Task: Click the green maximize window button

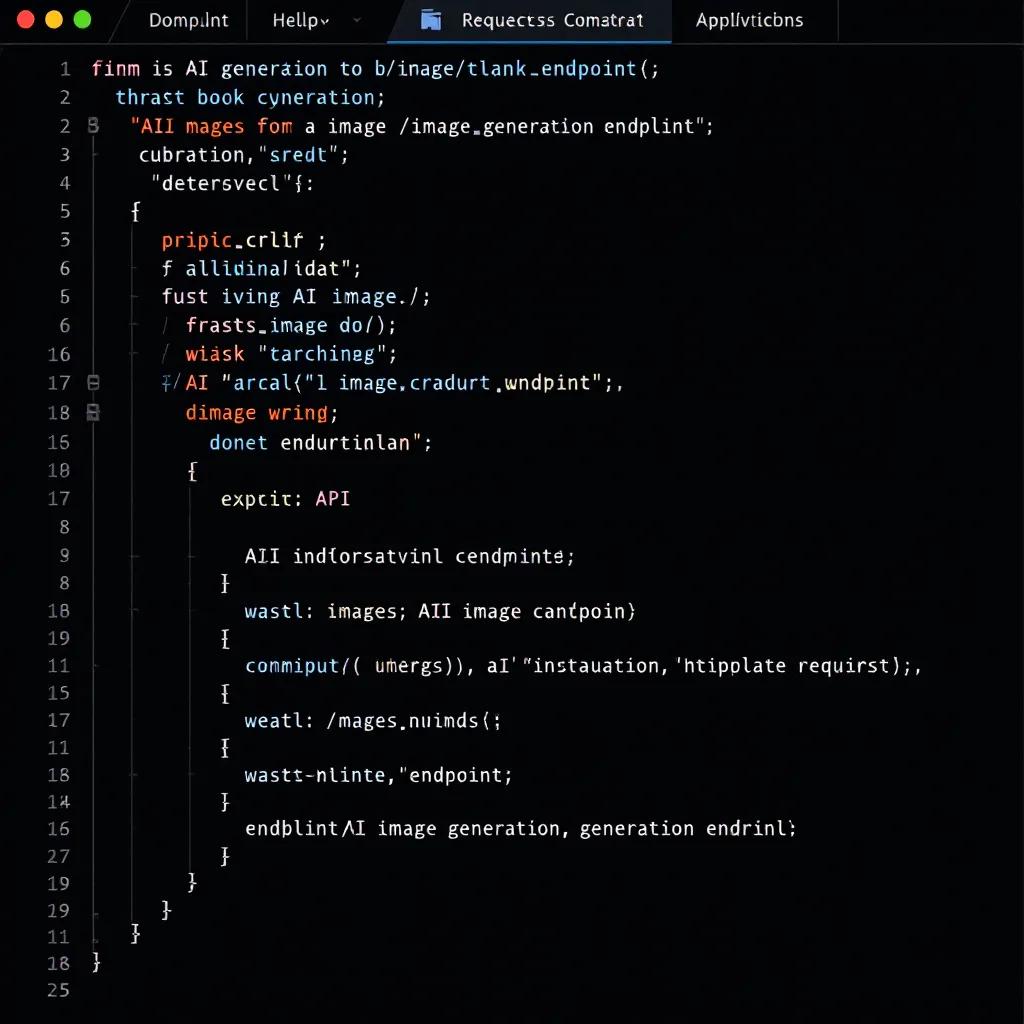Action: [x=82, y=20]
